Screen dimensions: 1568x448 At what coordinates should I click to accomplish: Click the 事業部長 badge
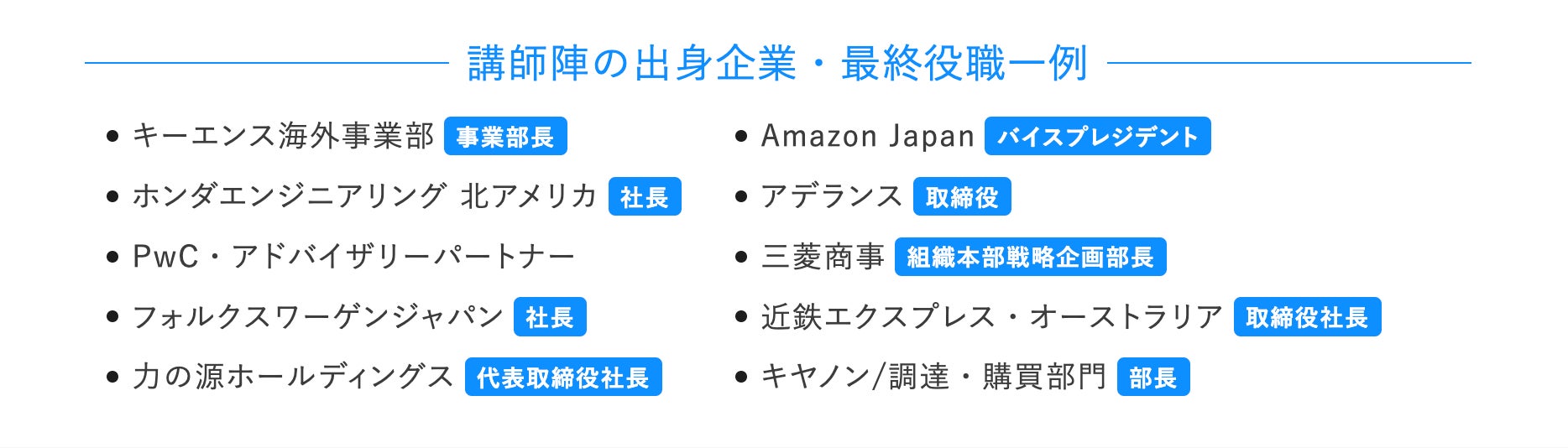pyautogui.click(x=504, y=137)
